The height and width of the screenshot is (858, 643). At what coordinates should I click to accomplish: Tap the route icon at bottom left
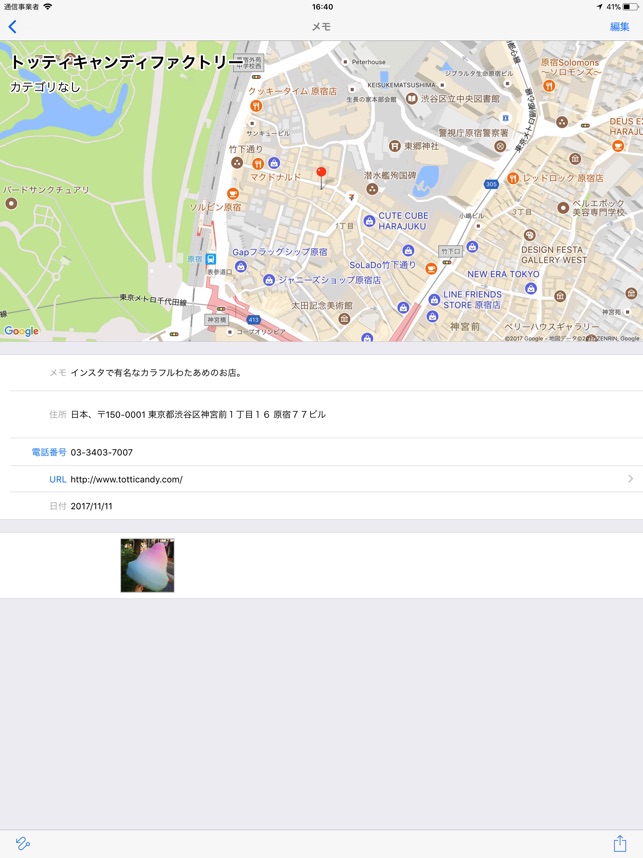22,843
